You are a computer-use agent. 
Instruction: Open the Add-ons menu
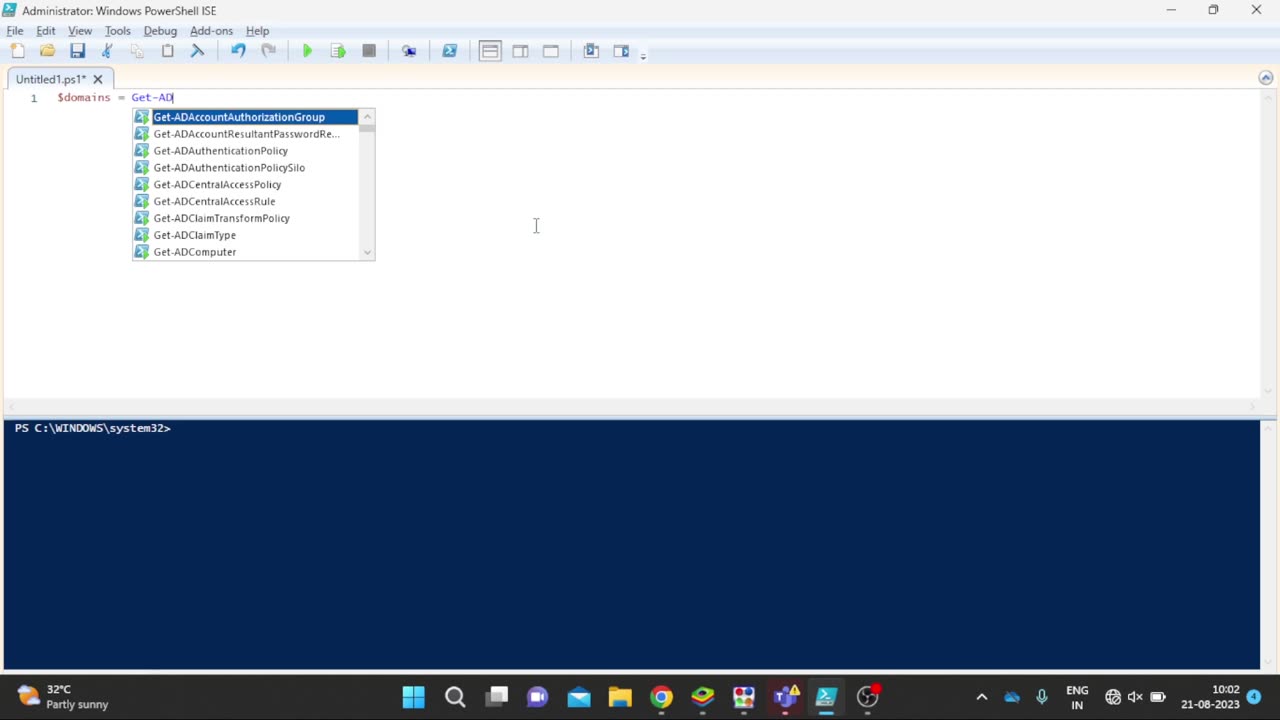click(211, 31)
